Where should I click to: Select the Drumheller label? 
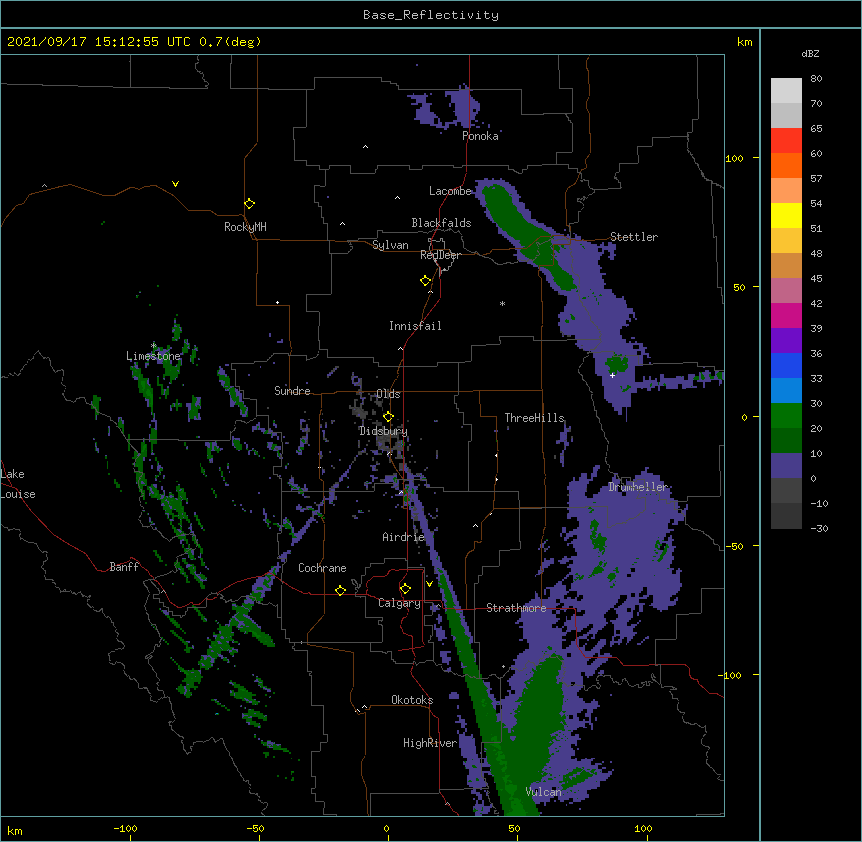tap(638, 487)
